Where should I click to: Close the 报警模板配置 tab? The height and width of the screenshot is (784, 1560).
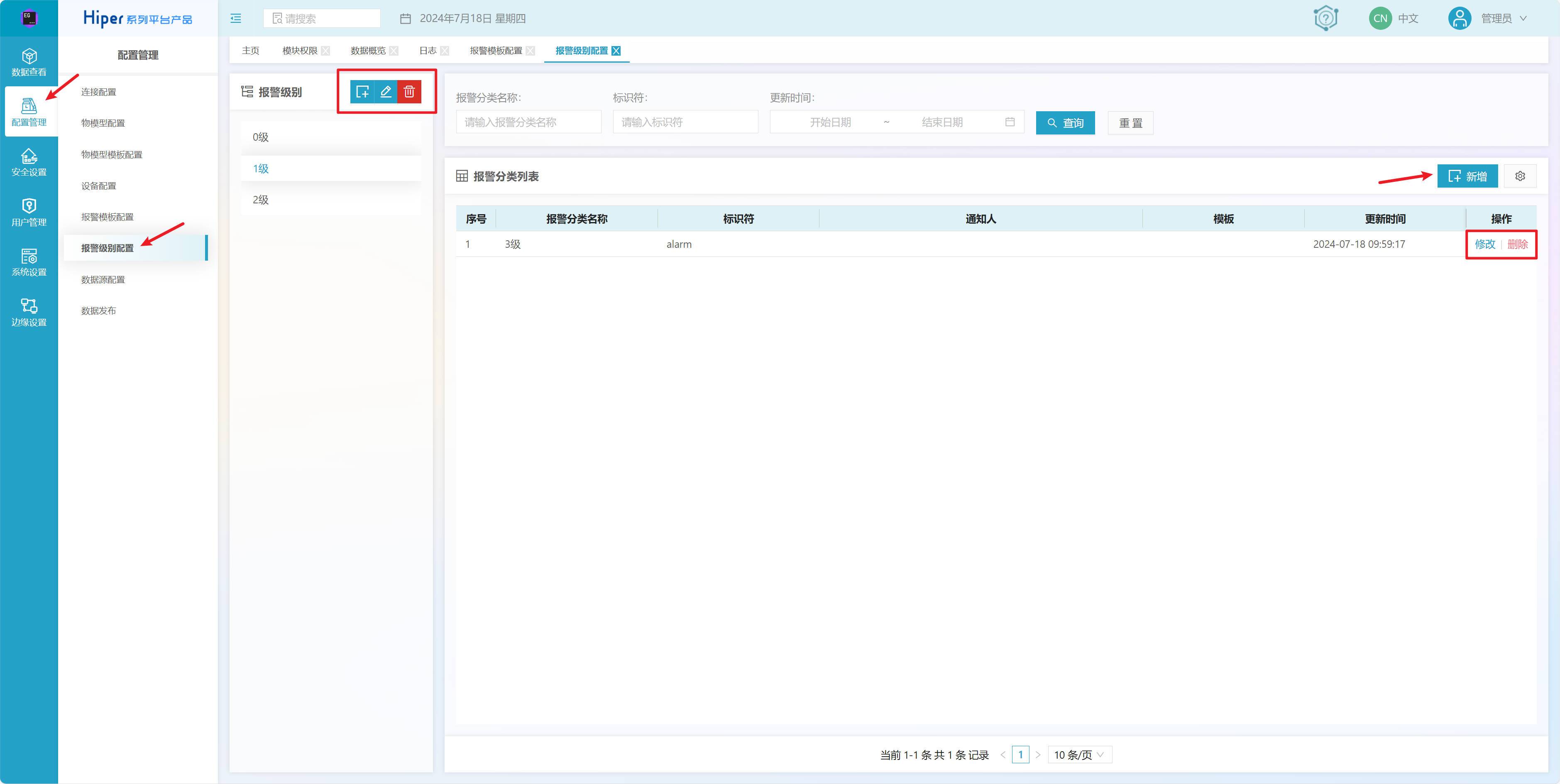[531, 51]
